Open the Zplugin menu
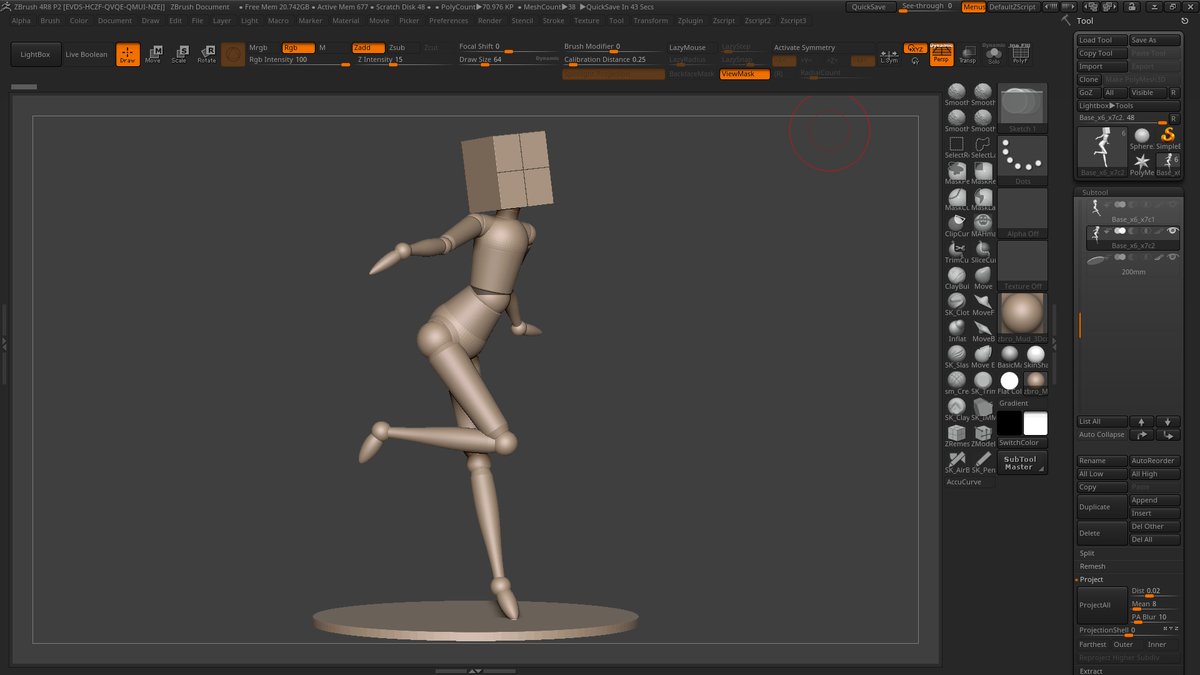 (689, 20)
